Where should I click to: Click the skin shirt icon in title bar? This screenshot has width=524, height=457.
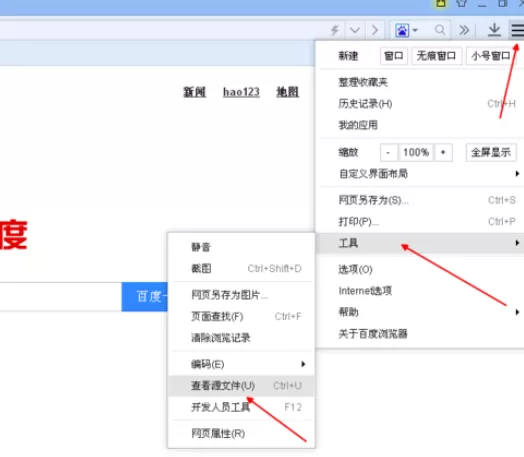[462, 3]
